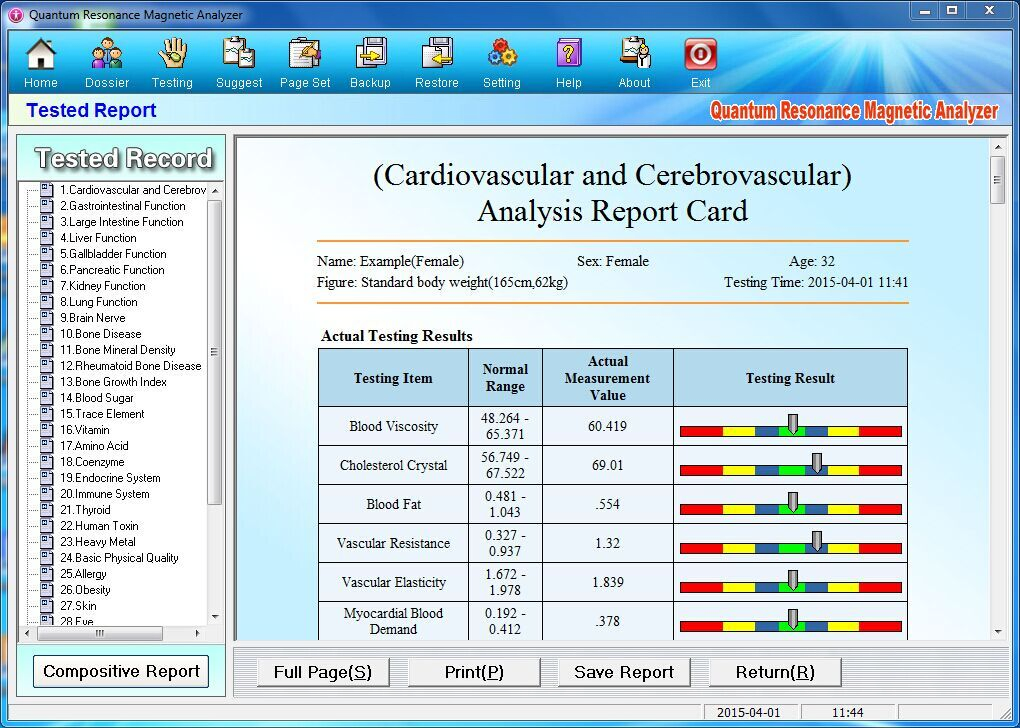
Task: Open the Compositive Report
Action: tap(120, 671)
